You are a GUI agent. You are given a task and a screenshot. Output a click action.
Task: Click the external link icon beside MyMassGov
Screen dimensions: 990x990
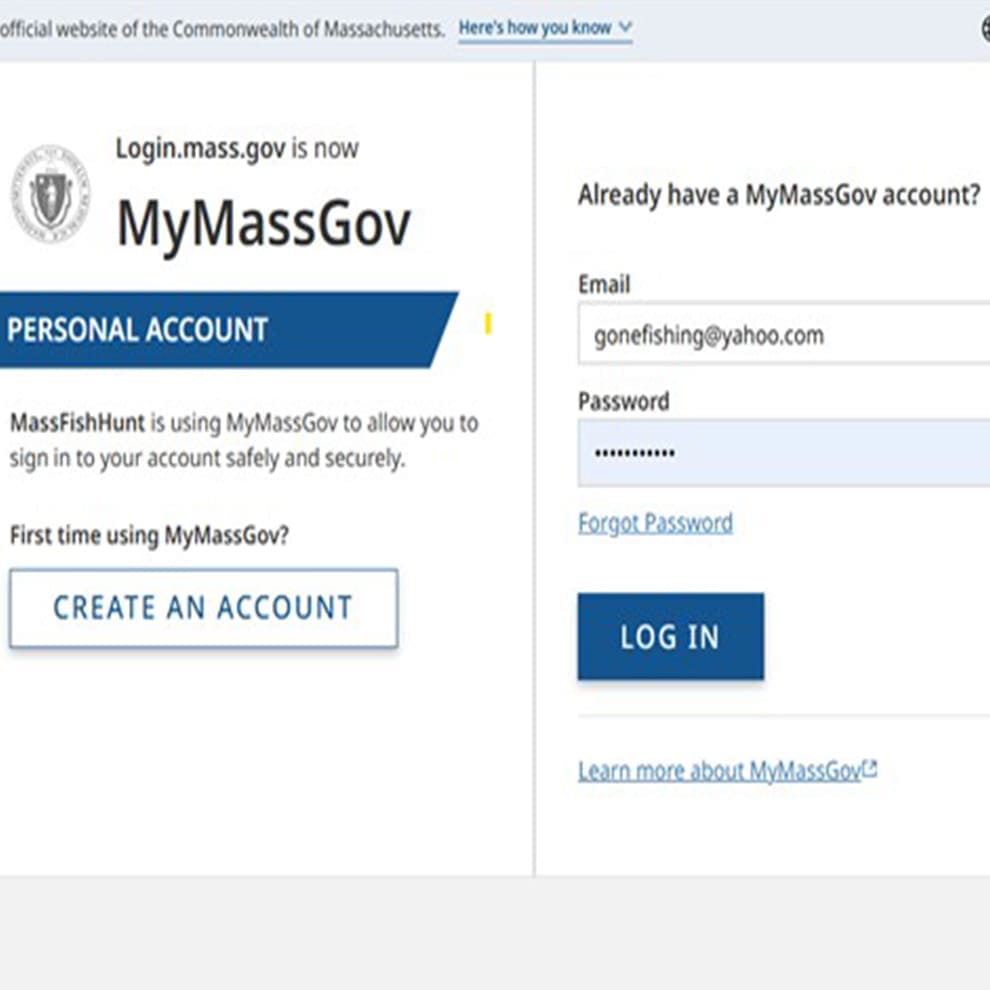tap(871, 768)
